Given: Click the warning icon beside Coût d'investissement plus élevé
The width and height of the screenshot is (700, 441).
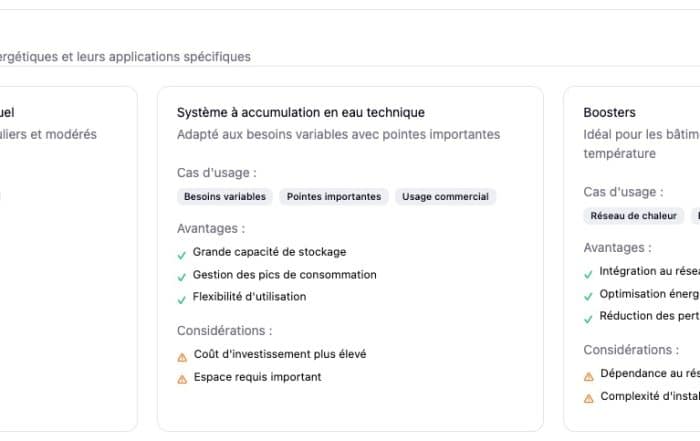Looking at the screenshot, I should pos(182,355).
